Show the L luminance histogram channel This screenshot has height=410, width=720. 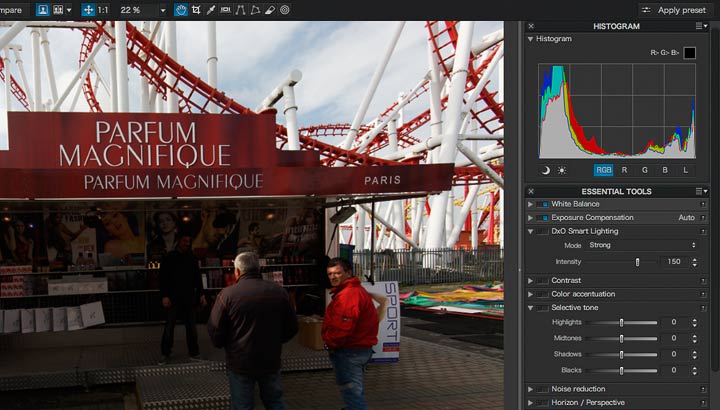point(686,170)
